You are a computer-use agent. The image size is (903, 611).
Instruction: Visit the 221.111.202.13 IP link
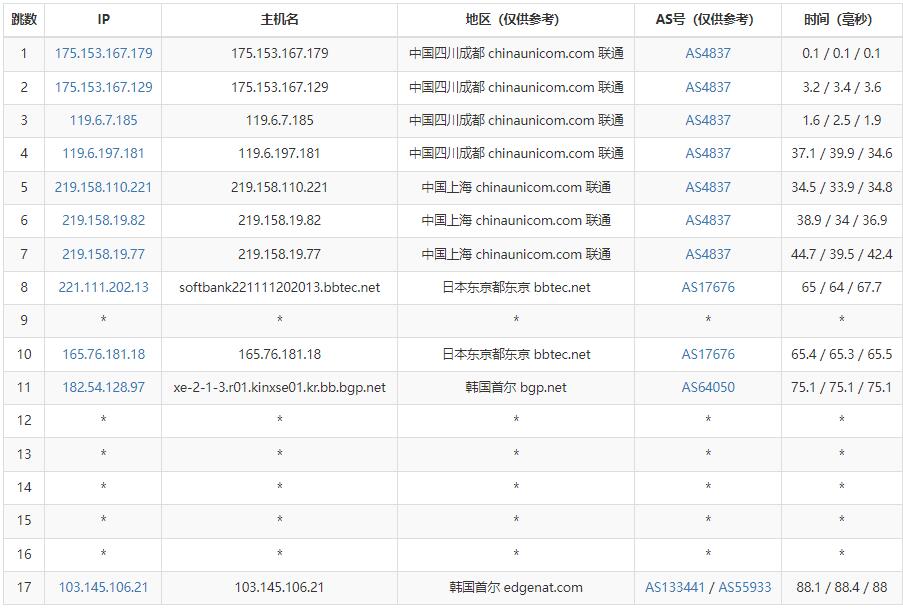click(x=104, y=287)
